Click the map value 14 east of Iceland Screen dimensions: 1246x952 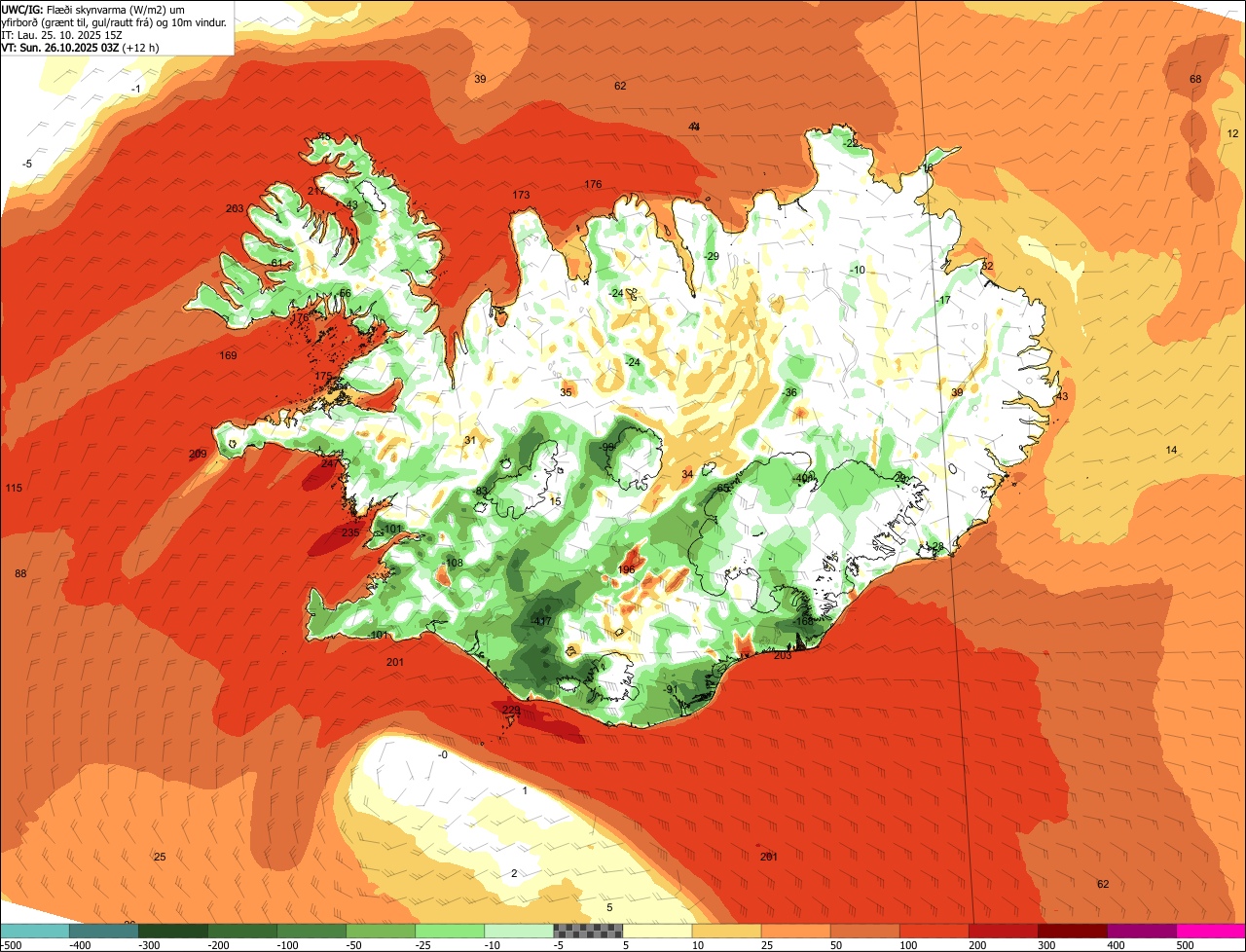(x=1171, y=449)
